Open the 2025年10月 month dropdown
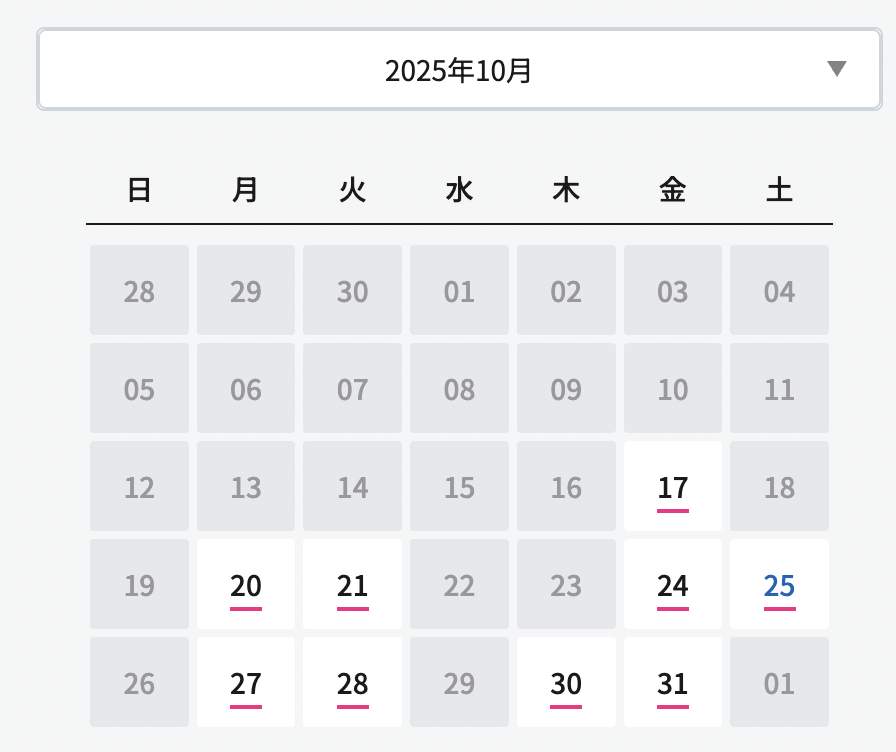896x752 pixels. click(459, 70)
